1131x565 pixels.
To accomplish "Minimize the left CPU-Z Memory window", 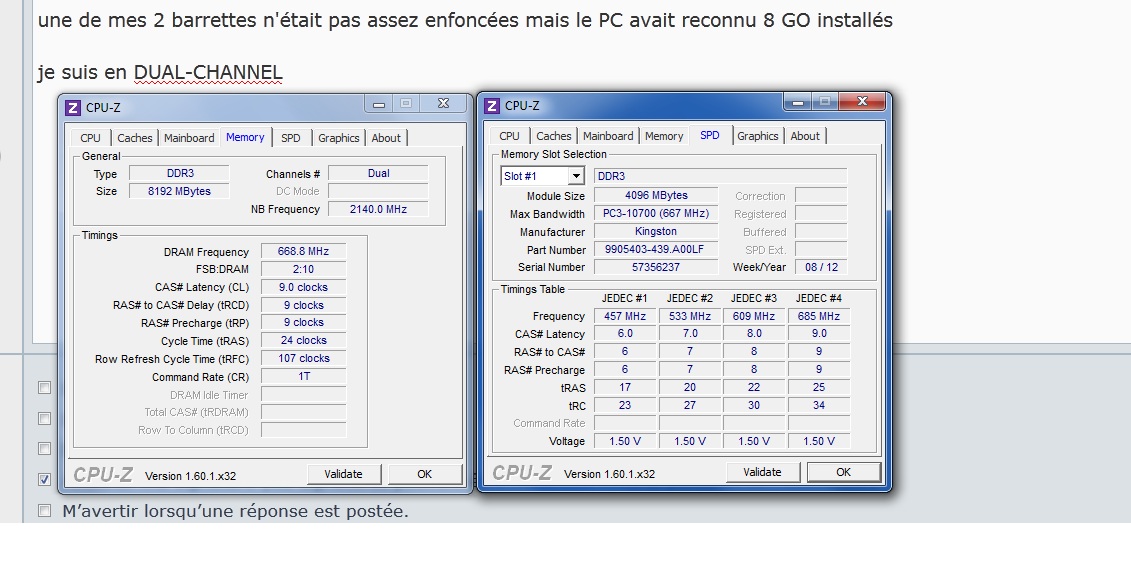I will [x=378, y=103].
